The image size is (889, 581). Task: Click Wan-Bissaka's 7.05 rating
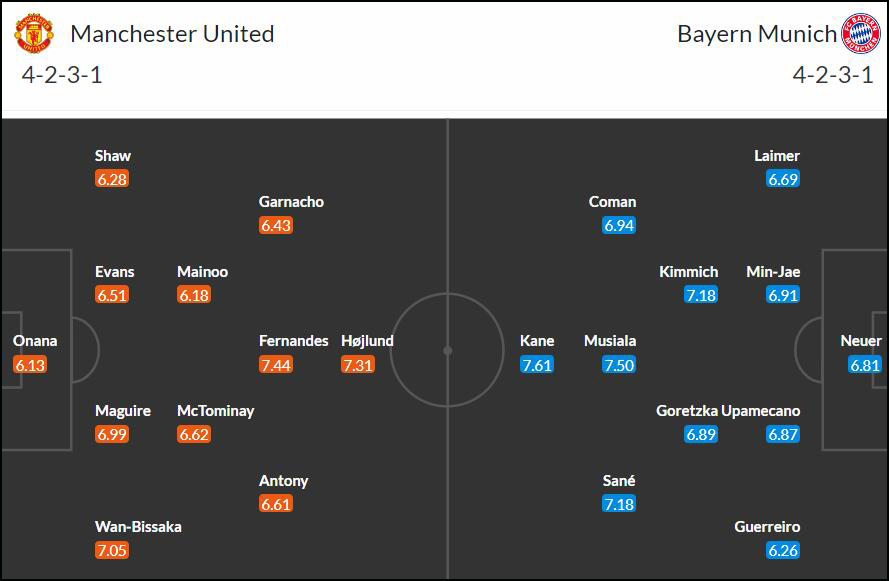112,550
